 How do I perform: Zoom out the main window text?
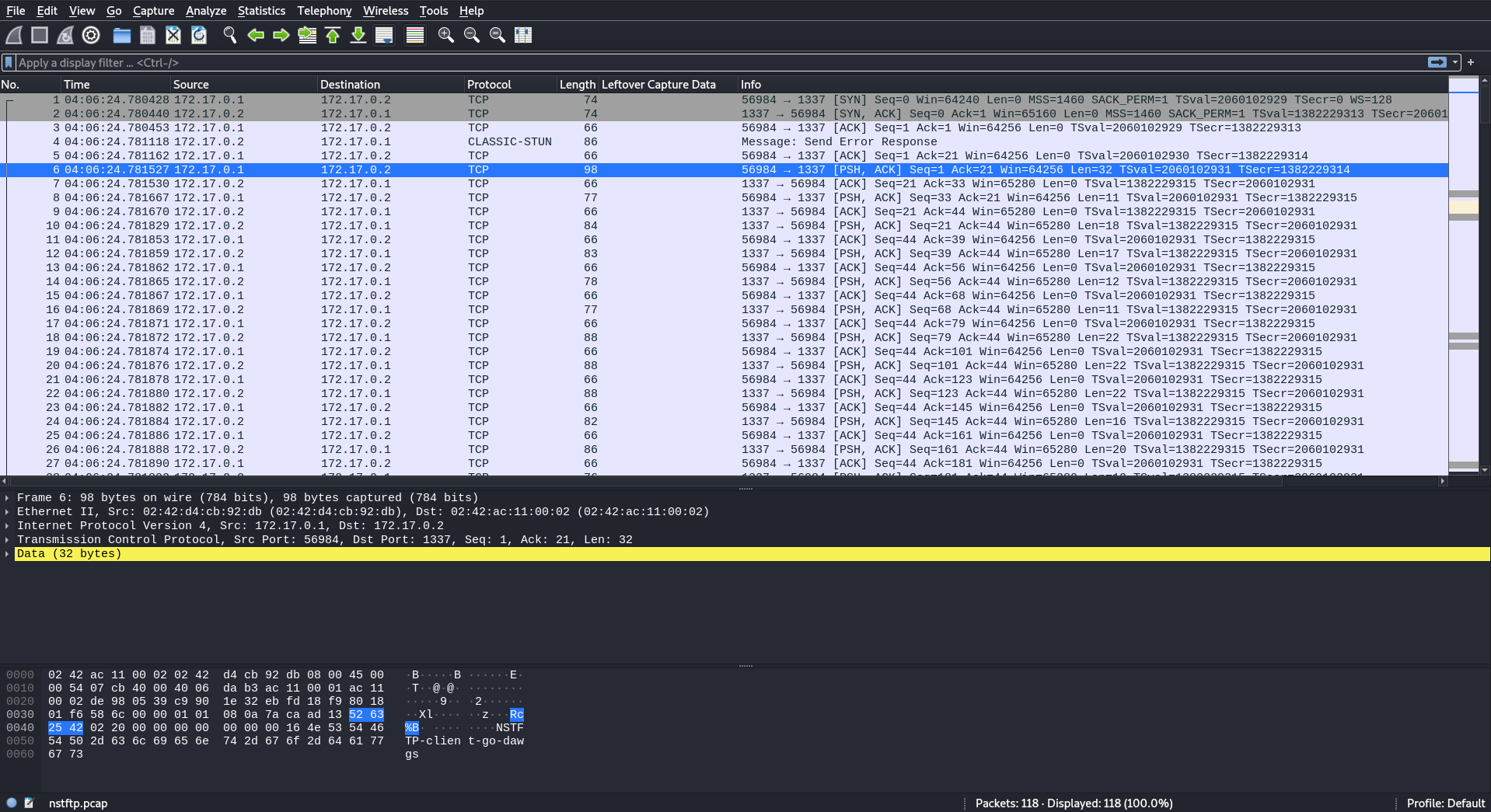tap(472, 35)
